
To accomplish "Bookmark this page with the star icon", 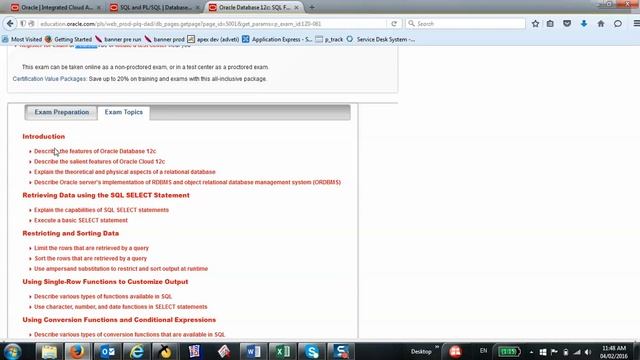I will point(535,24).
